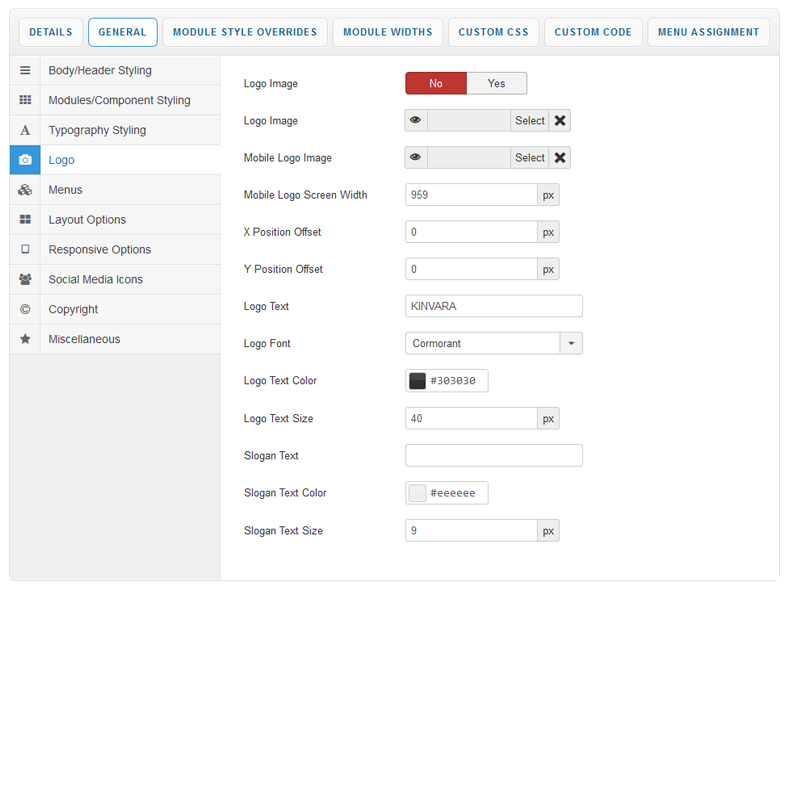Set Logo Image toggle to No
Image resolution: width=788 pixels, height=788 pixels.
coord(436,84)
